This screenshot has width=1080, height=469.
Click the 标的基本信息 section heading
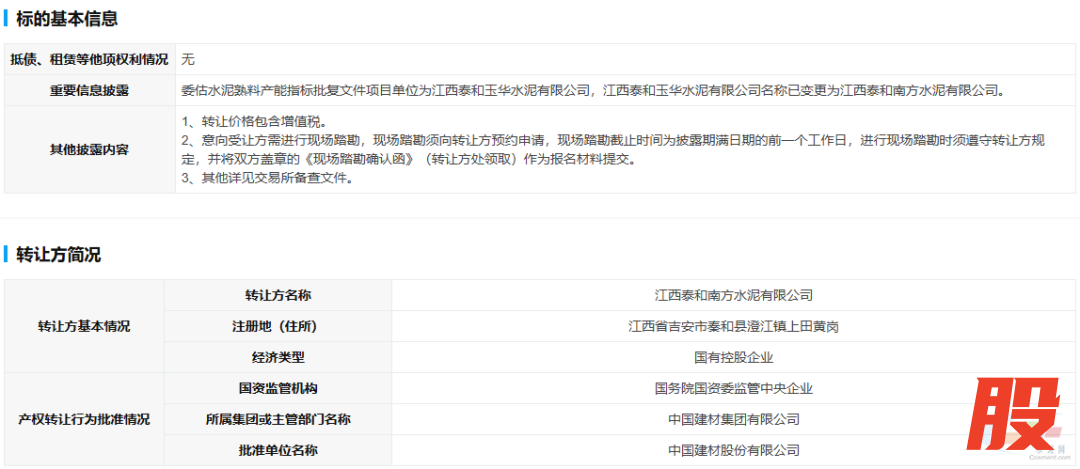click(66, 19)
